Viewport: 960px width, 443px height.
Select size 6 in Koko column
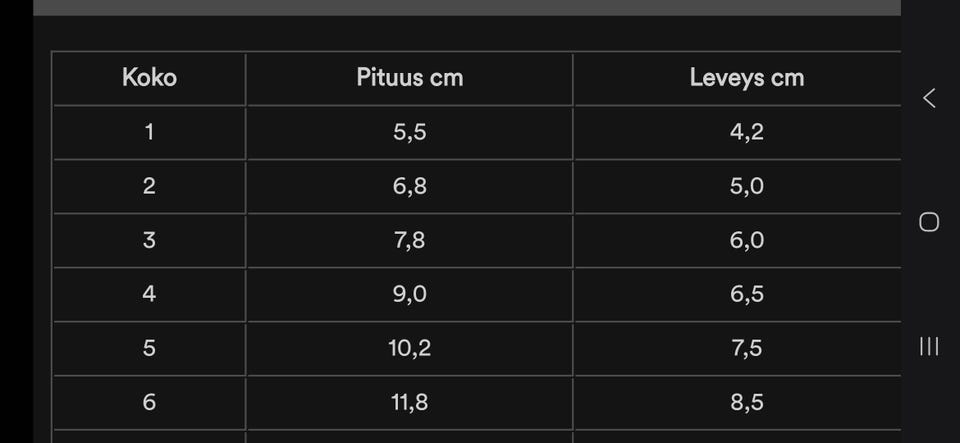point(149,402)
